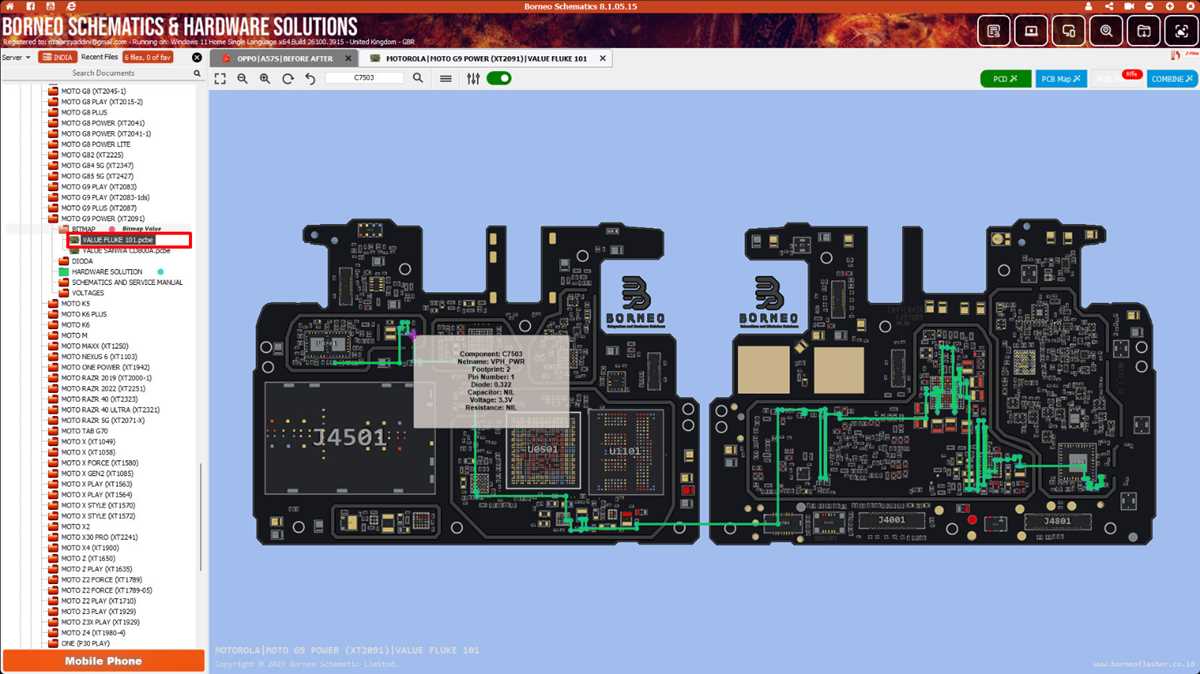Expand the MOTO G9 PLUS (XT2087) folder
This screenshot has width=1200, height=674.
54,208
